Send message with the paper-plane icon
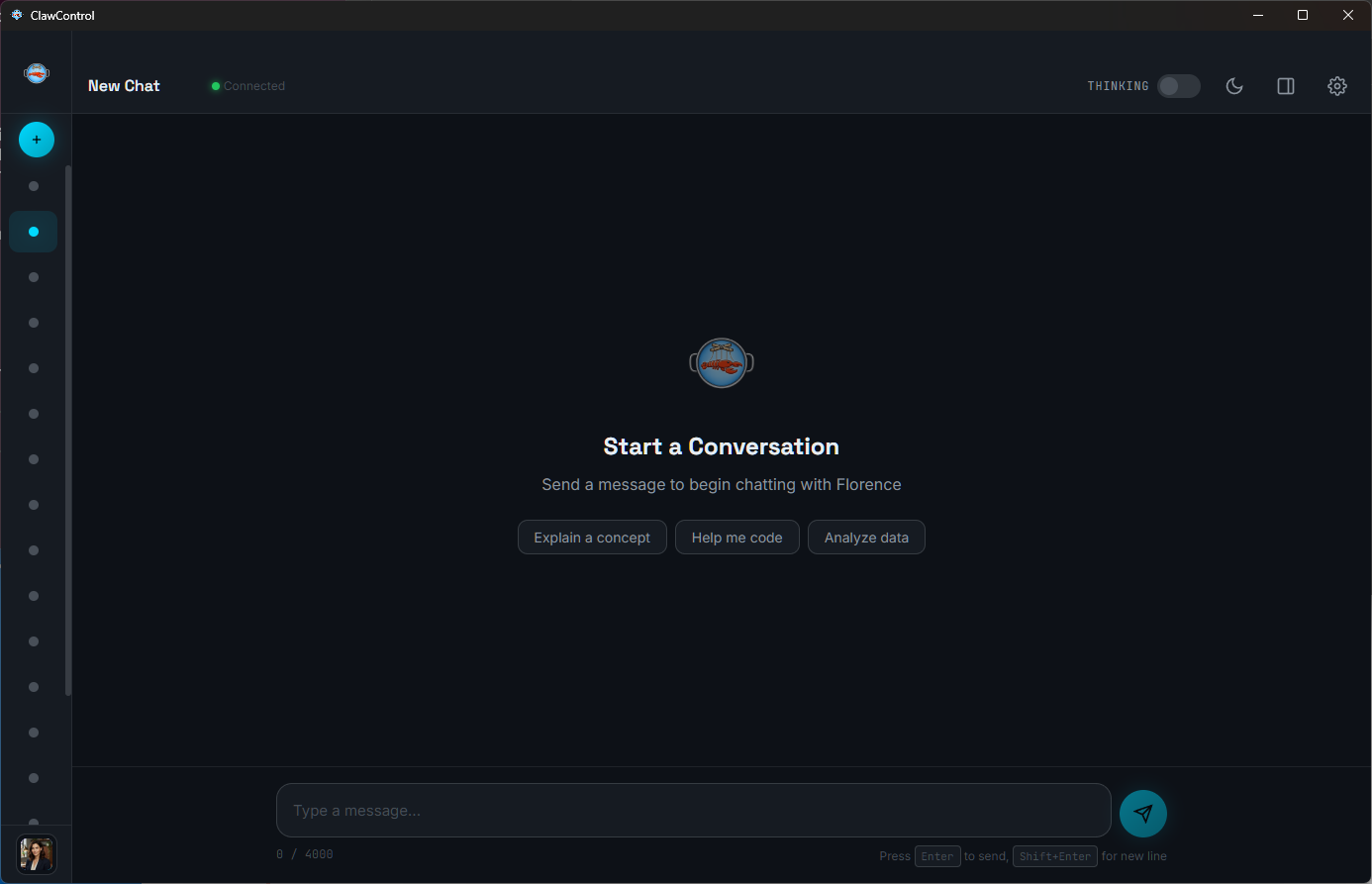1372x884 pixels. [x=1143, y=813]
